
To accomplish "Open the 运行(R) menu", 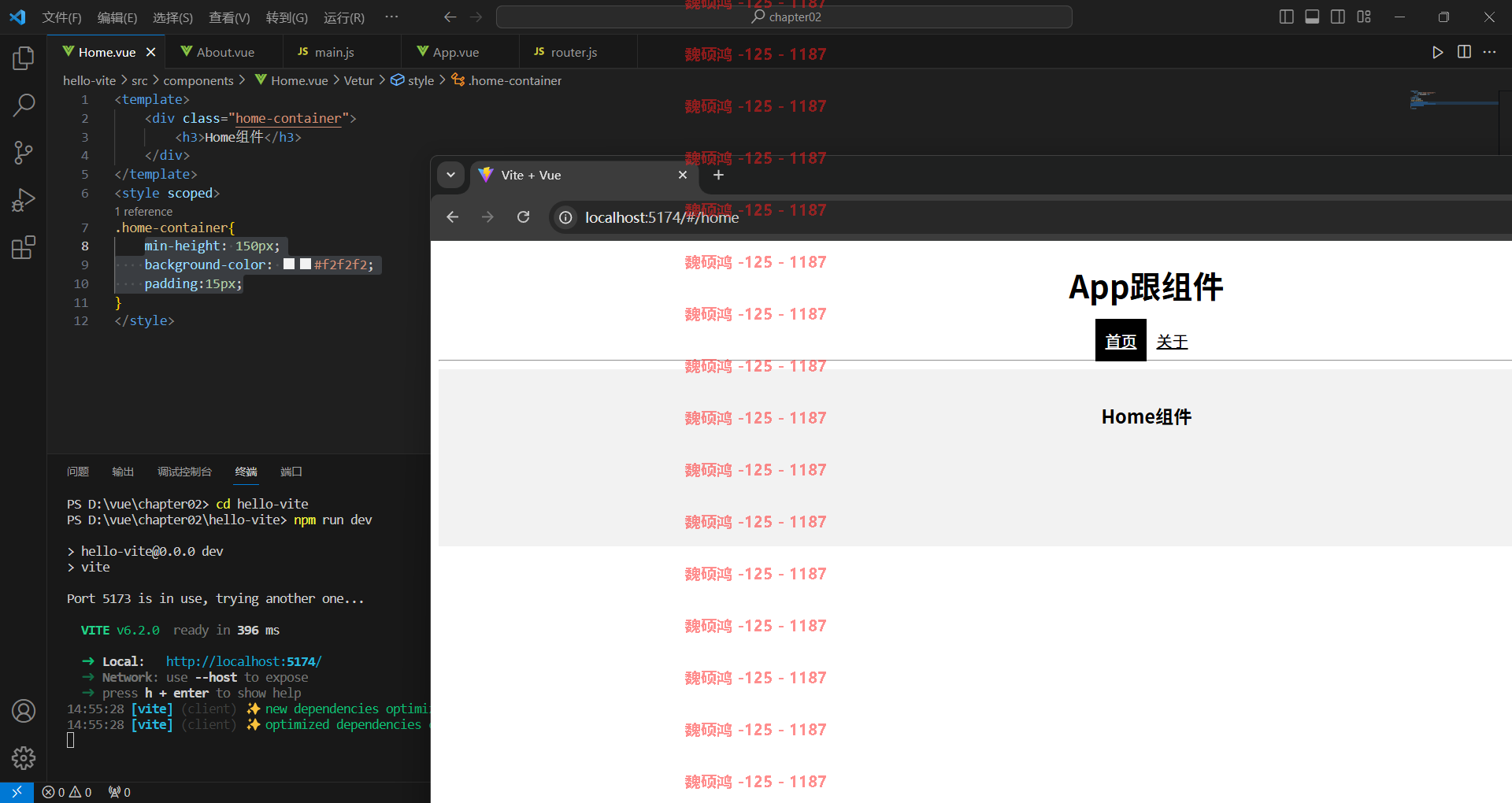I will (x=344, y=17).
